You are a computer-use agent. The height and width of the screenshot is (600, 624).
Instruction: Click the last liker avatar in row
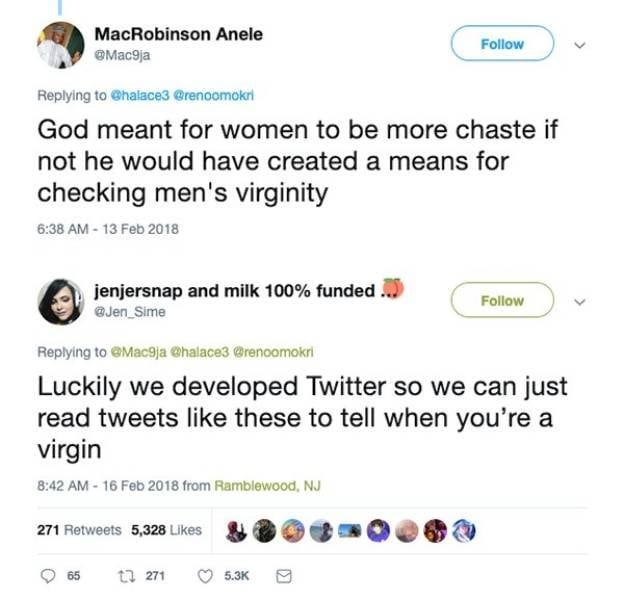click(466, 531)
